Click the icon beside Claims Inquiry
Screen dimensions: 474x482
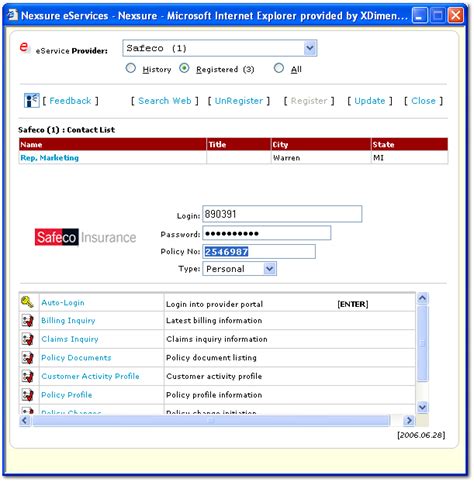pyautogui.click(x=28, y=339)
